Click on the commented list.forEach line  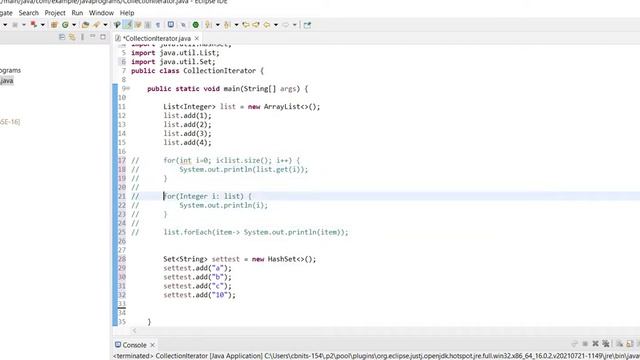click(256, 232)
